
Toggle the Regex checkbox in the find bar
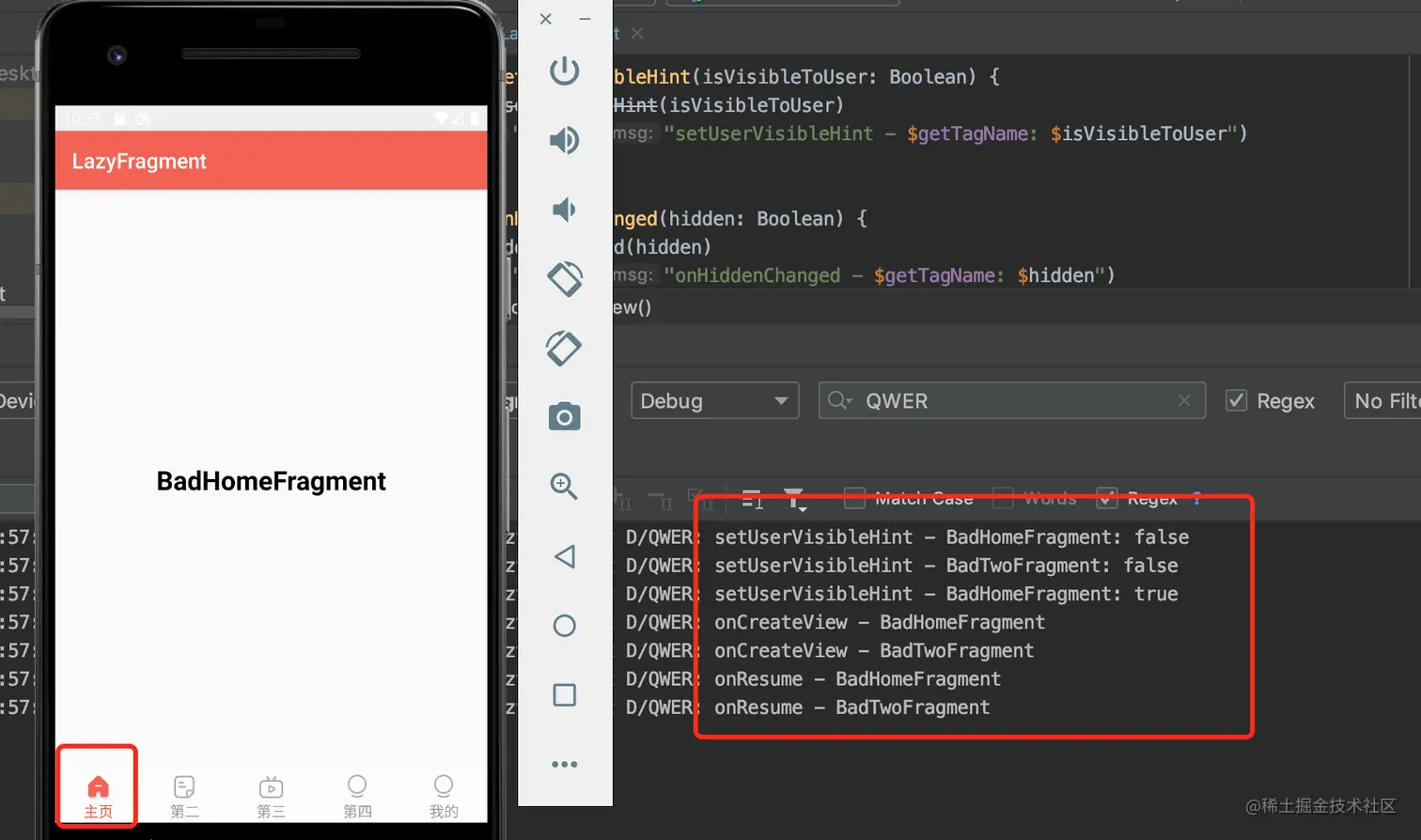click(x=1107, y=498)
